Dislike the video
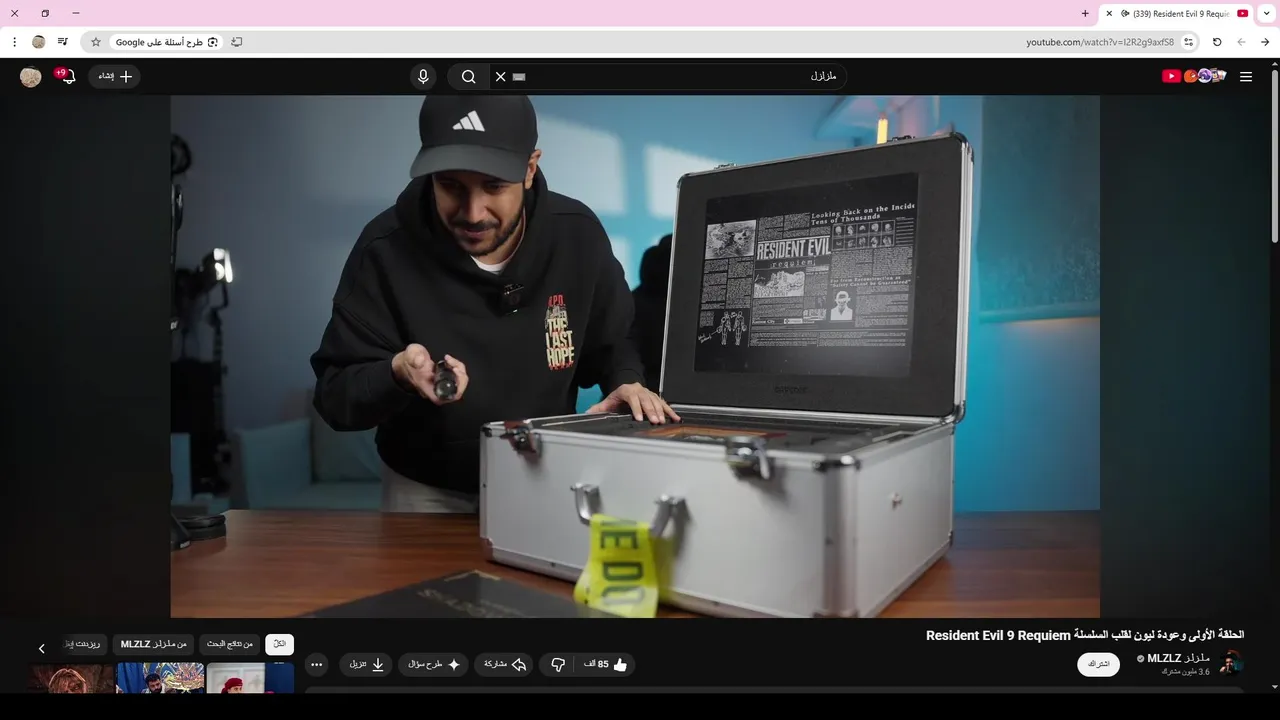Image resolution: width=1280 pixels, height=720 pixels. click(558, 664)
